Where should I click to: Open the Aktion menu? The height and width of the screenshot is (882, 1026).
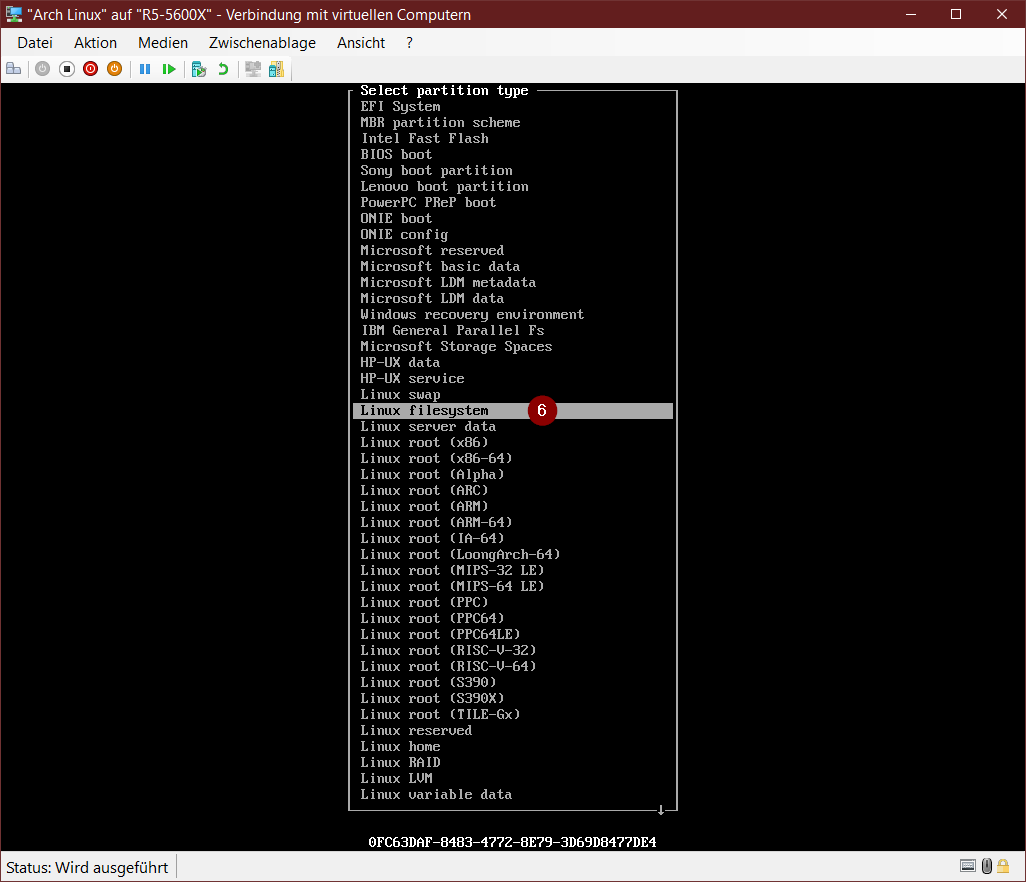coord(96,43)
